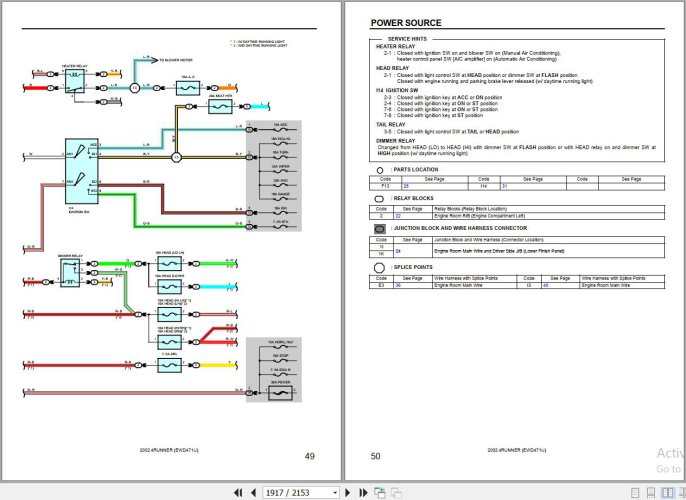Click the ignition switch block in the diagram

coord(82,171)
